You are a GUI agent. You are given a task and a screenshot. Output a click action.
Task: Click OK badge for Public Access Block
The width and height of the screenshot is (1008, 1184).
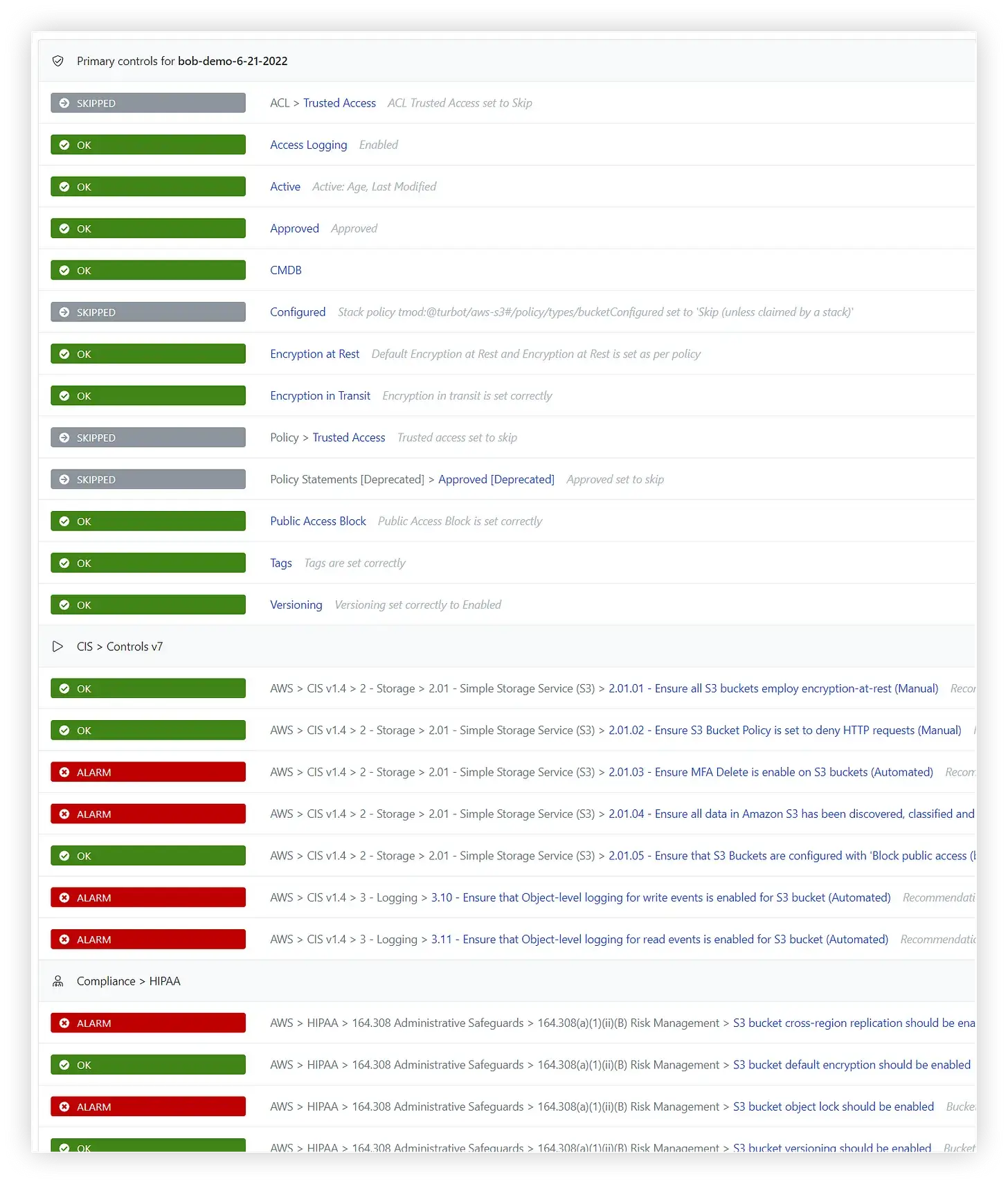[148, 521]
